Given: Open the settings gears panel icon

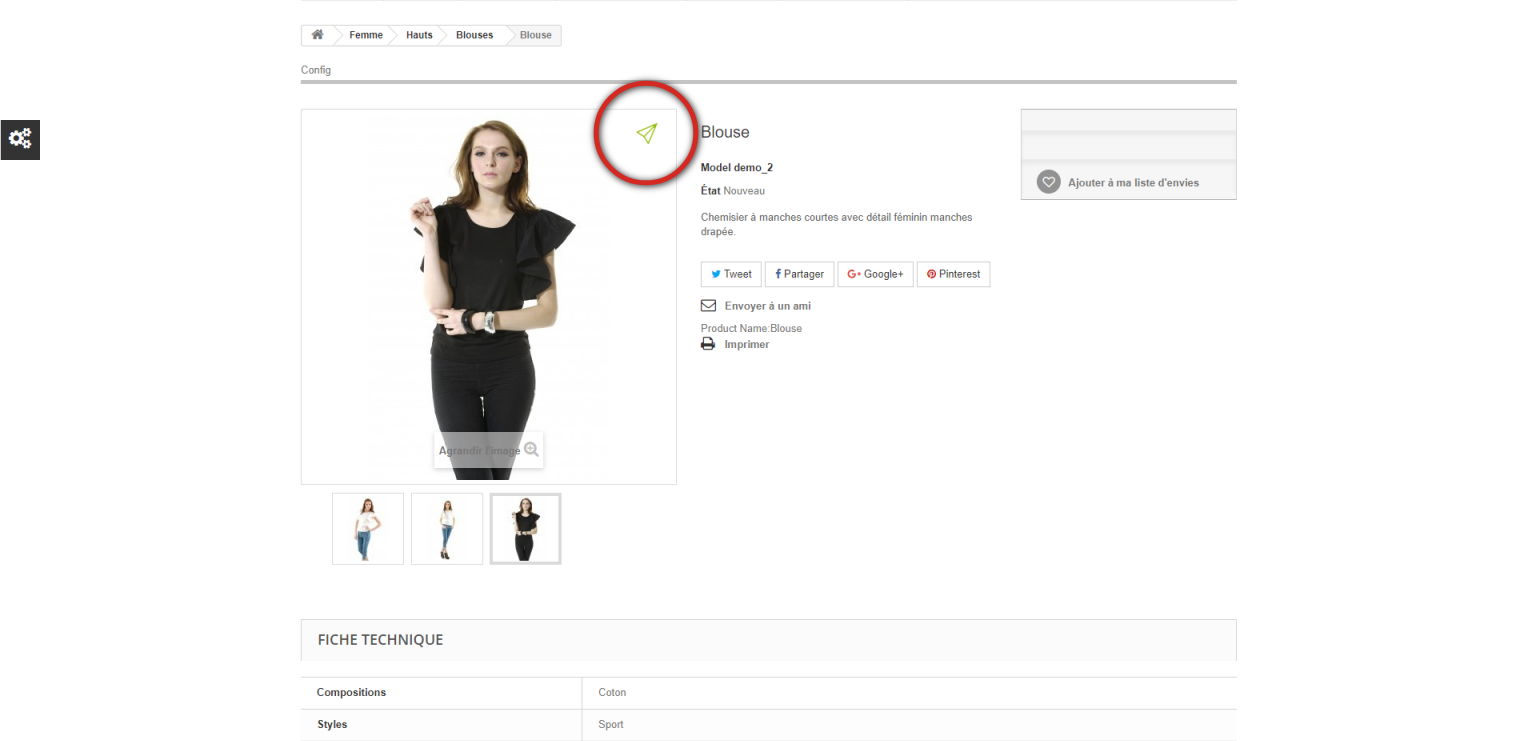Looking at the screenshot, I should click(x=20, y=139).
